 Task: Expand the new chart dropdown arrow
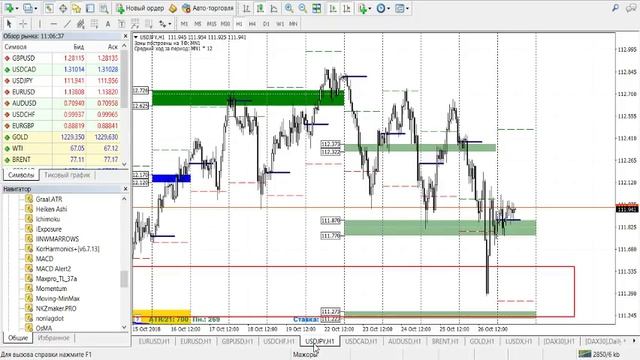pos(17,8)
